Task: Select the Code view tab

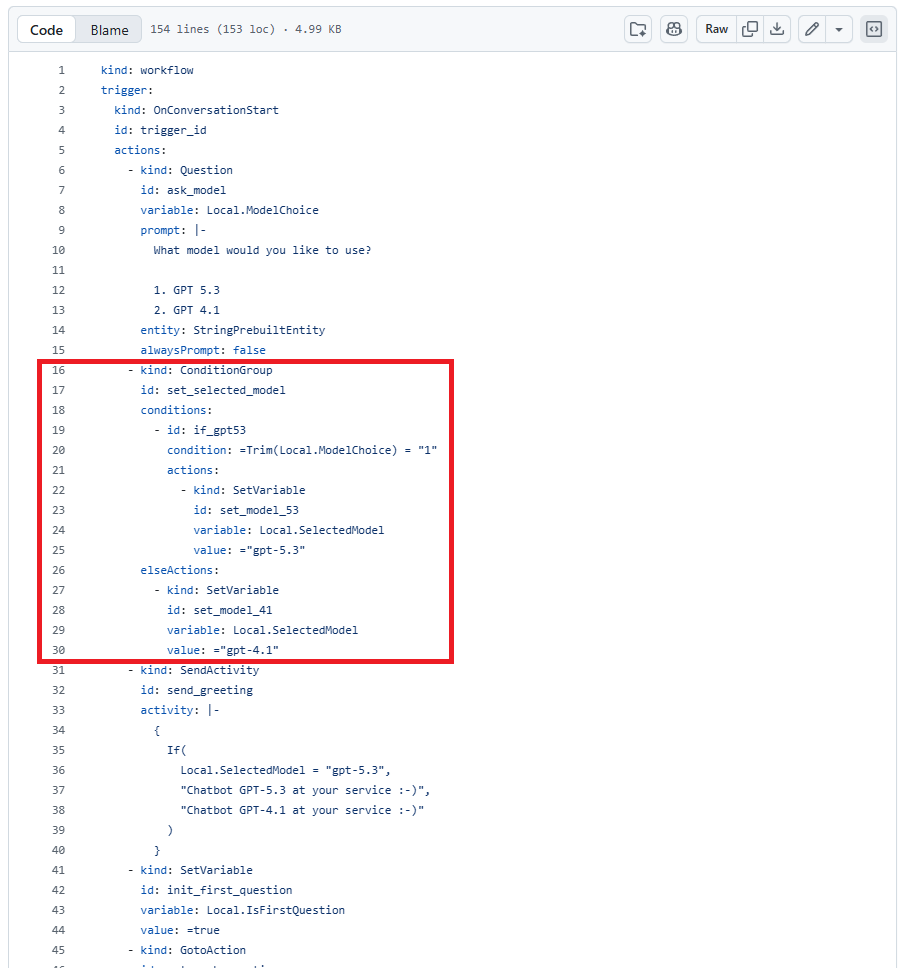Action: click(x=47, y=30)
